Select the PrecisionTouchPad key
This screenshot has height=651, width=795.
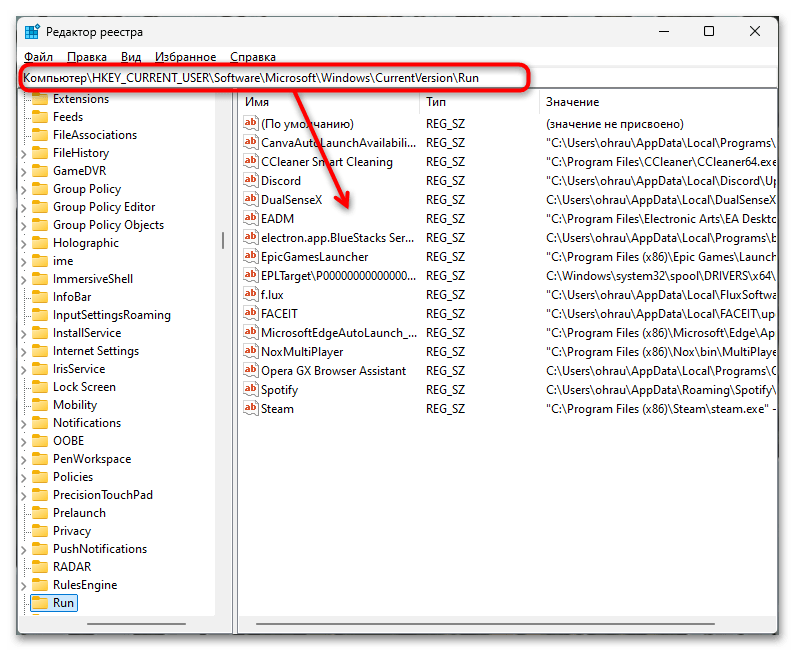pos(102,495)
